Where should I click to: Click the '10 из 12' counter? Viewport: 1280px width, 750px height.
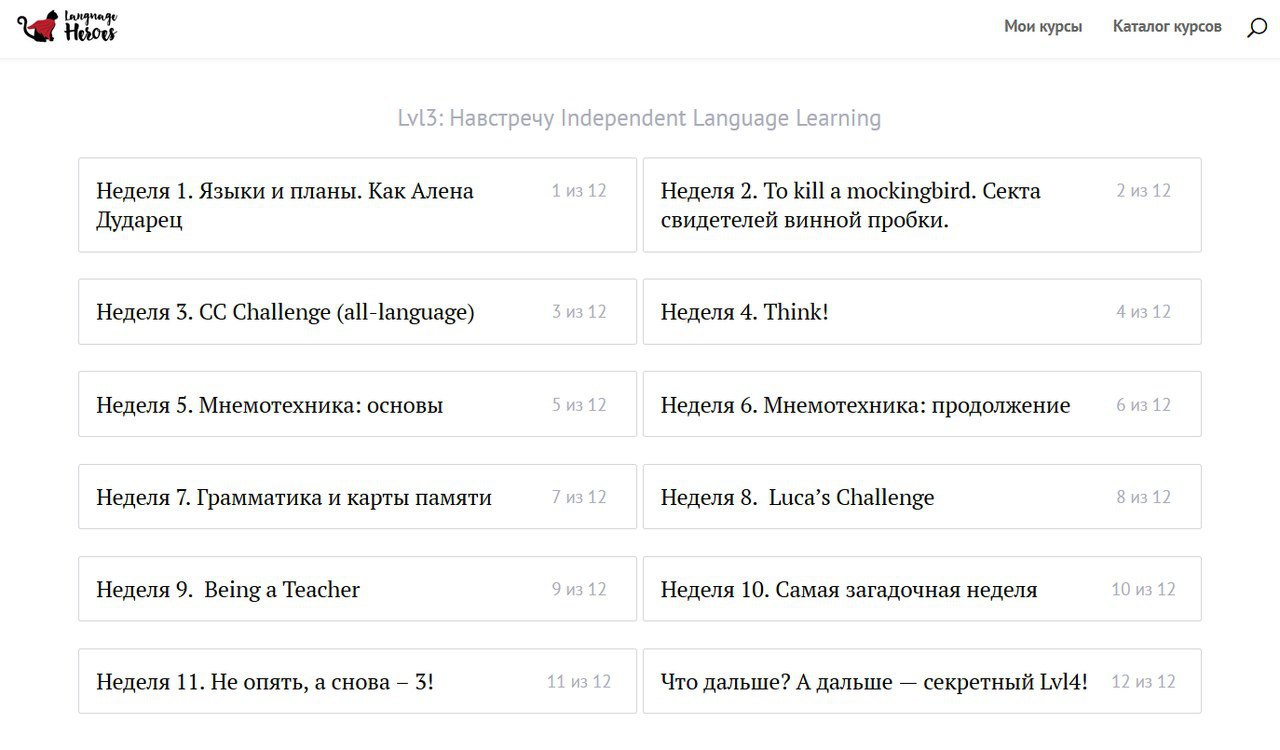click(1143, 589)
